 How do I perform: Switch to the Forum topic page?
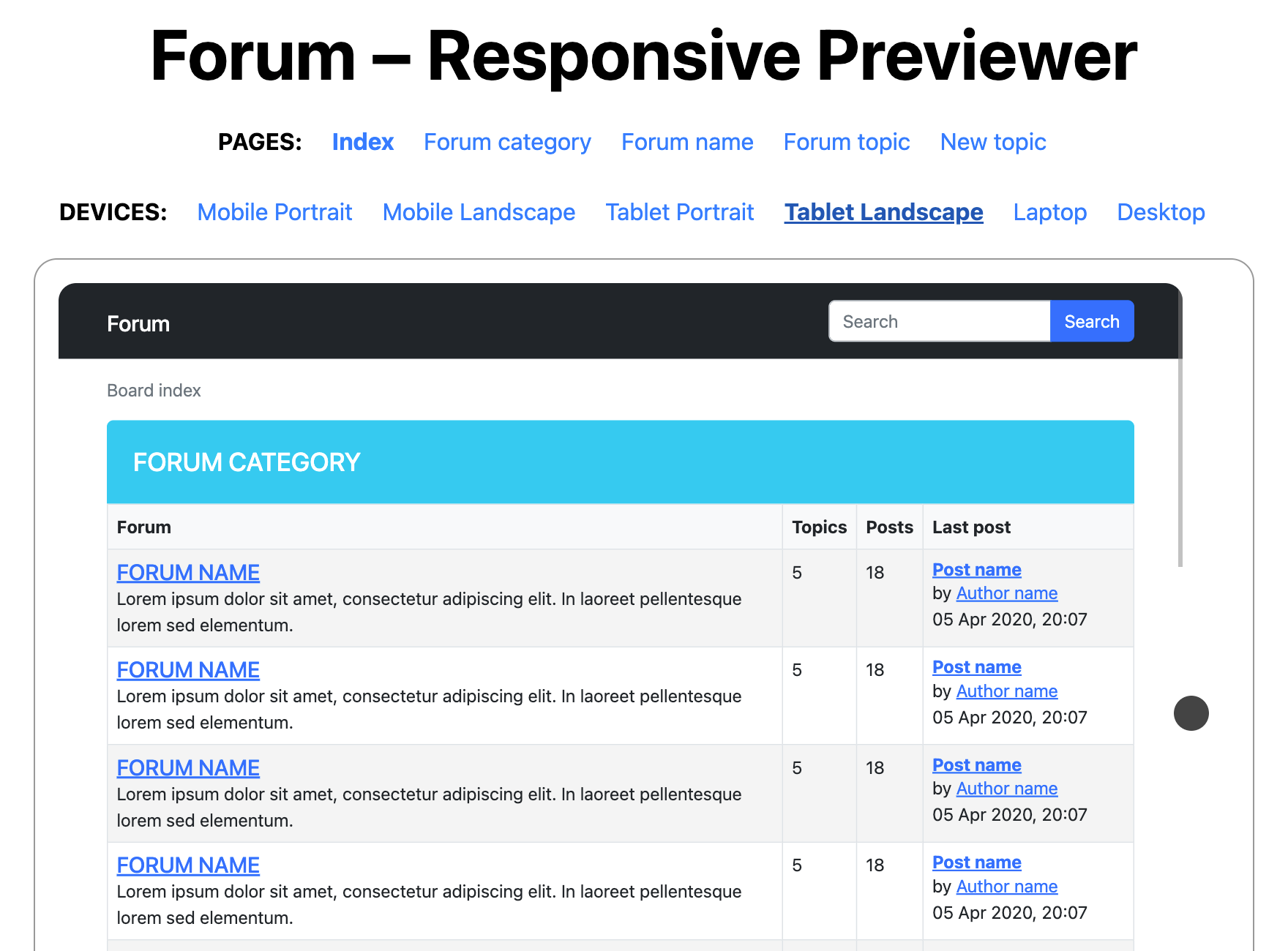pos(847,142)
